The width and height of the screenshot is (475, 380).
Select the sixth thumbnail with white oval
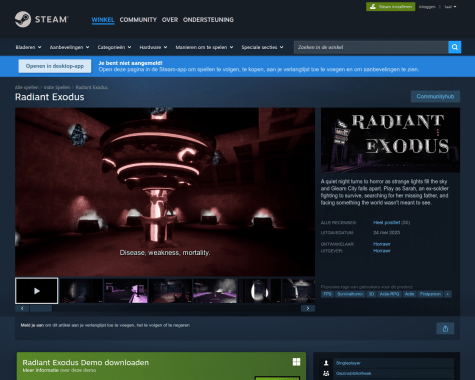(x=259, y=291)
